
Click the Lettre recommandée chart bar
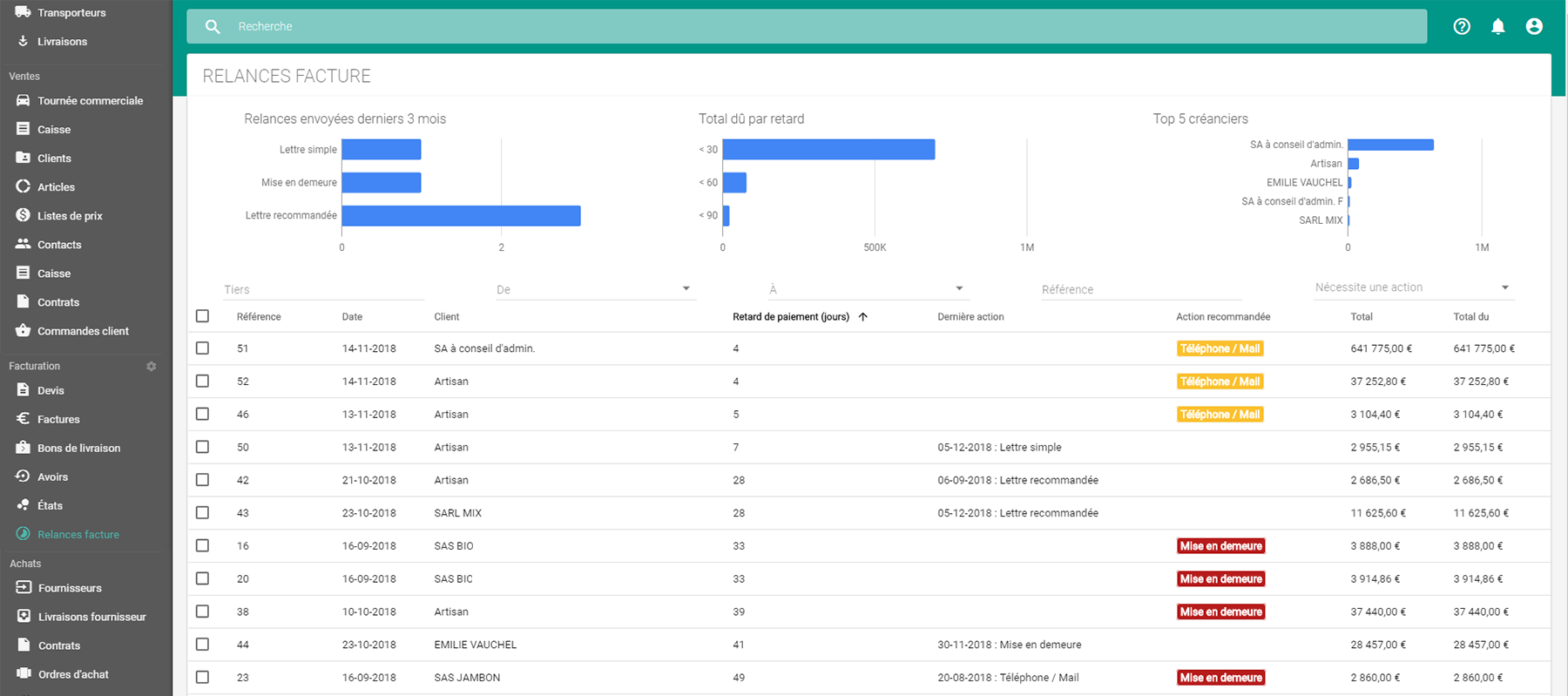[461, 215]
